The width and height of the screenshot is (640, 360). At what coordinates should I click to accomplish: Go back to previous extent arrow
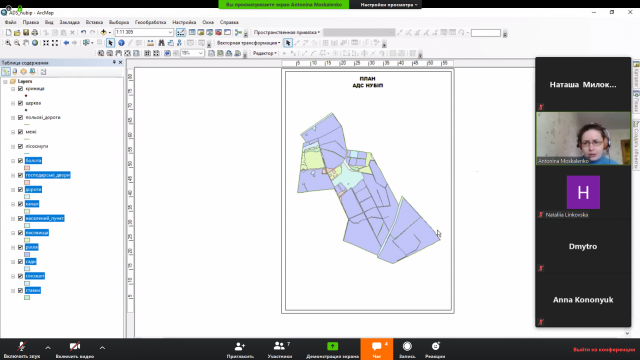click(66, 43)
